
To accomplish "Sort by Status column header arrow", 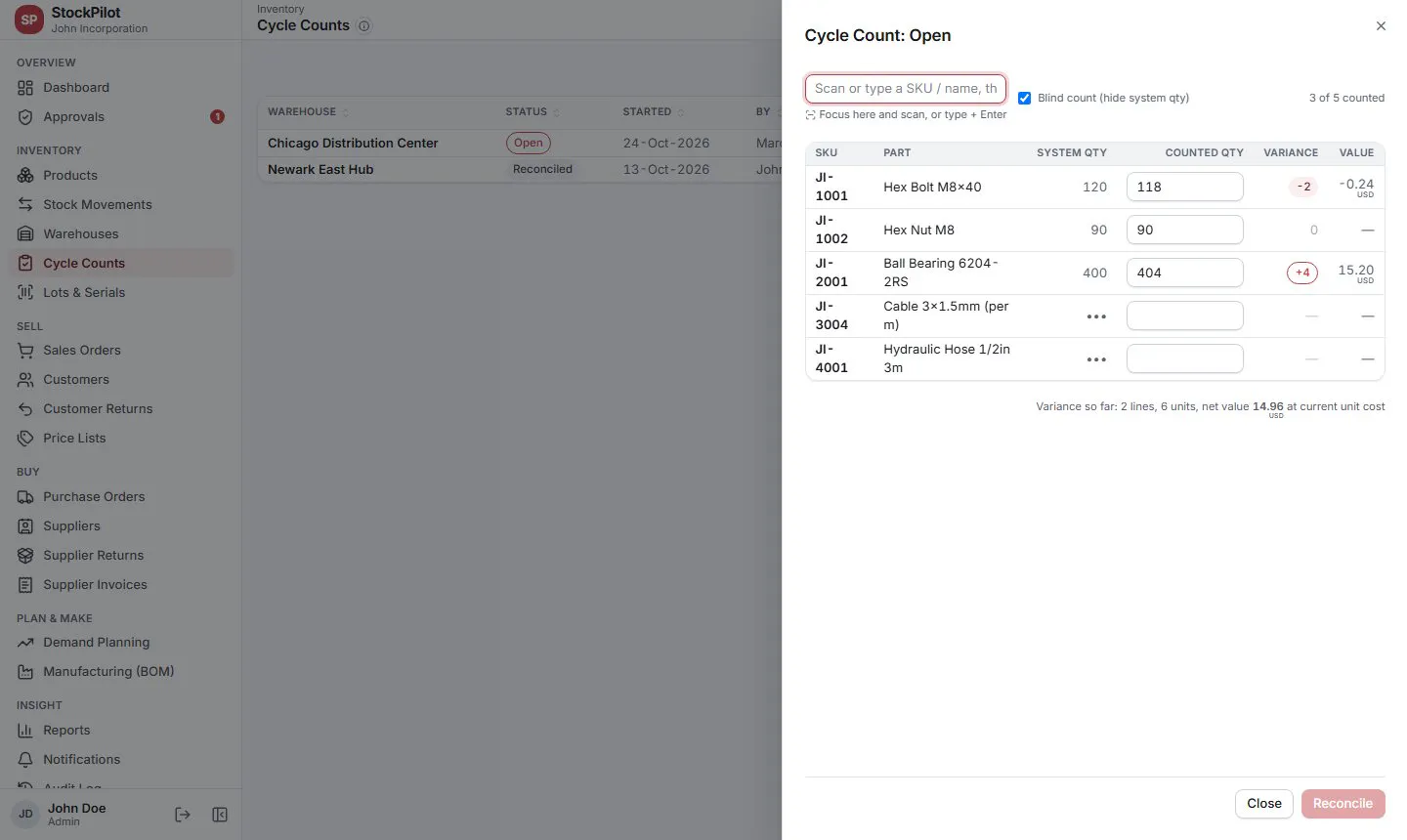I will pos(557,112).
